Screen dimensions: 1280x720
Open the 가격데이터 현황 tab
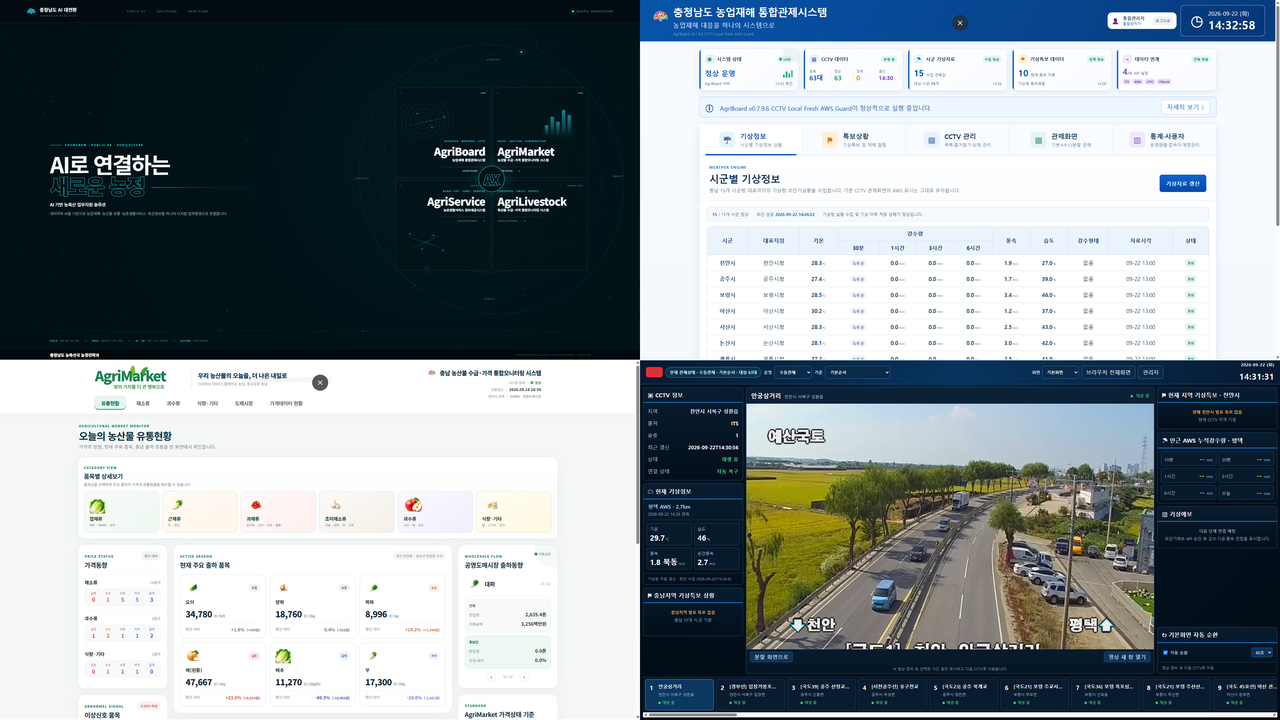[285, 403]
